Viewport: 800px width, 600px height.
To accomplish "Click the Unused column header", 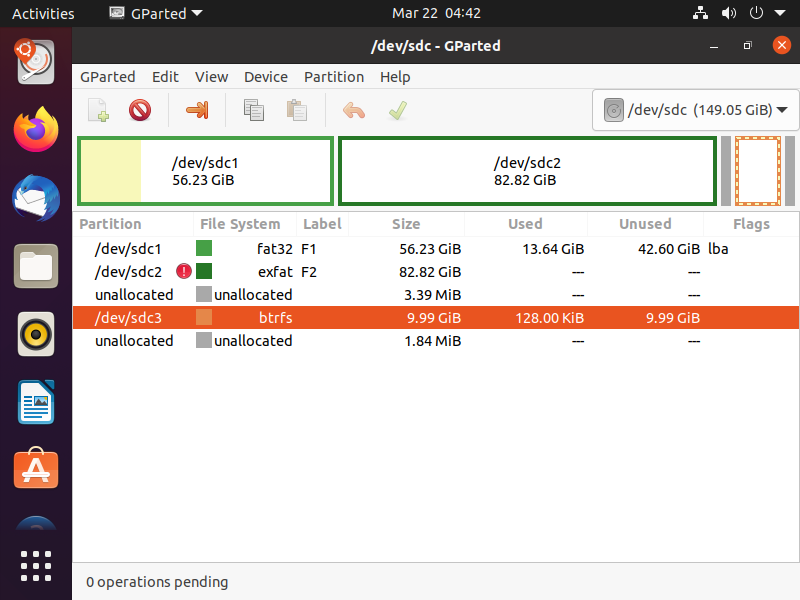I will [x=645, y=224].
